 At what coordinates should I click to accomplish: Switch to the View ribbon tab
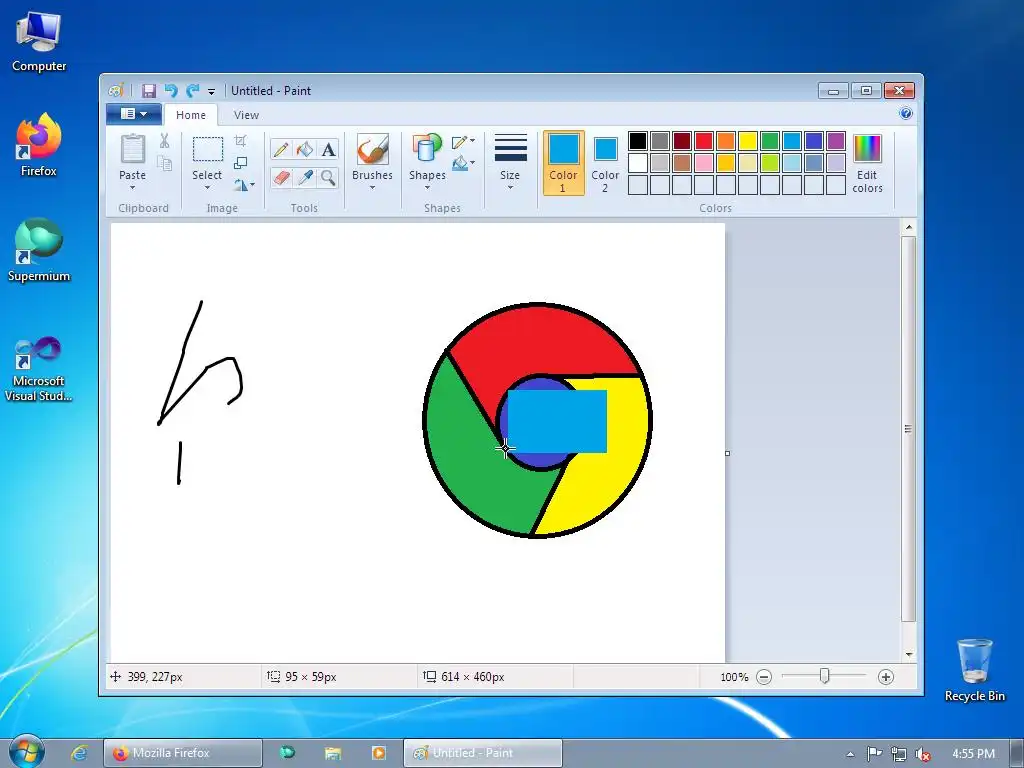coord(246,115)
